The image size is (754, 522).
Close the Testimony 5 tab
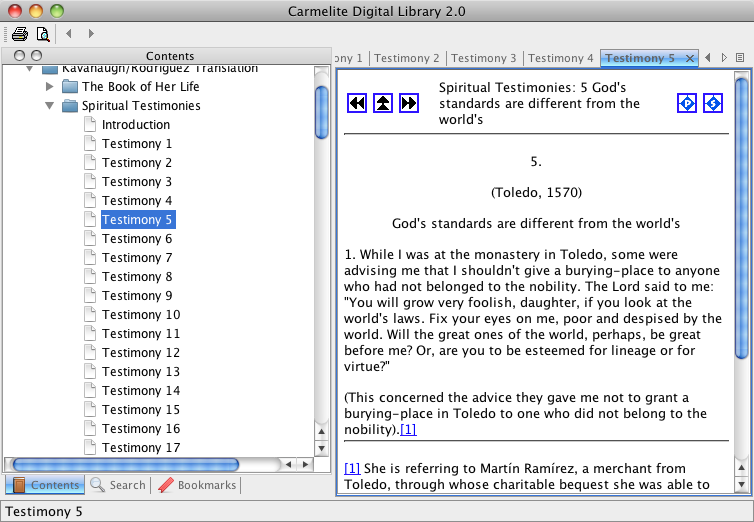pos(690,58)
